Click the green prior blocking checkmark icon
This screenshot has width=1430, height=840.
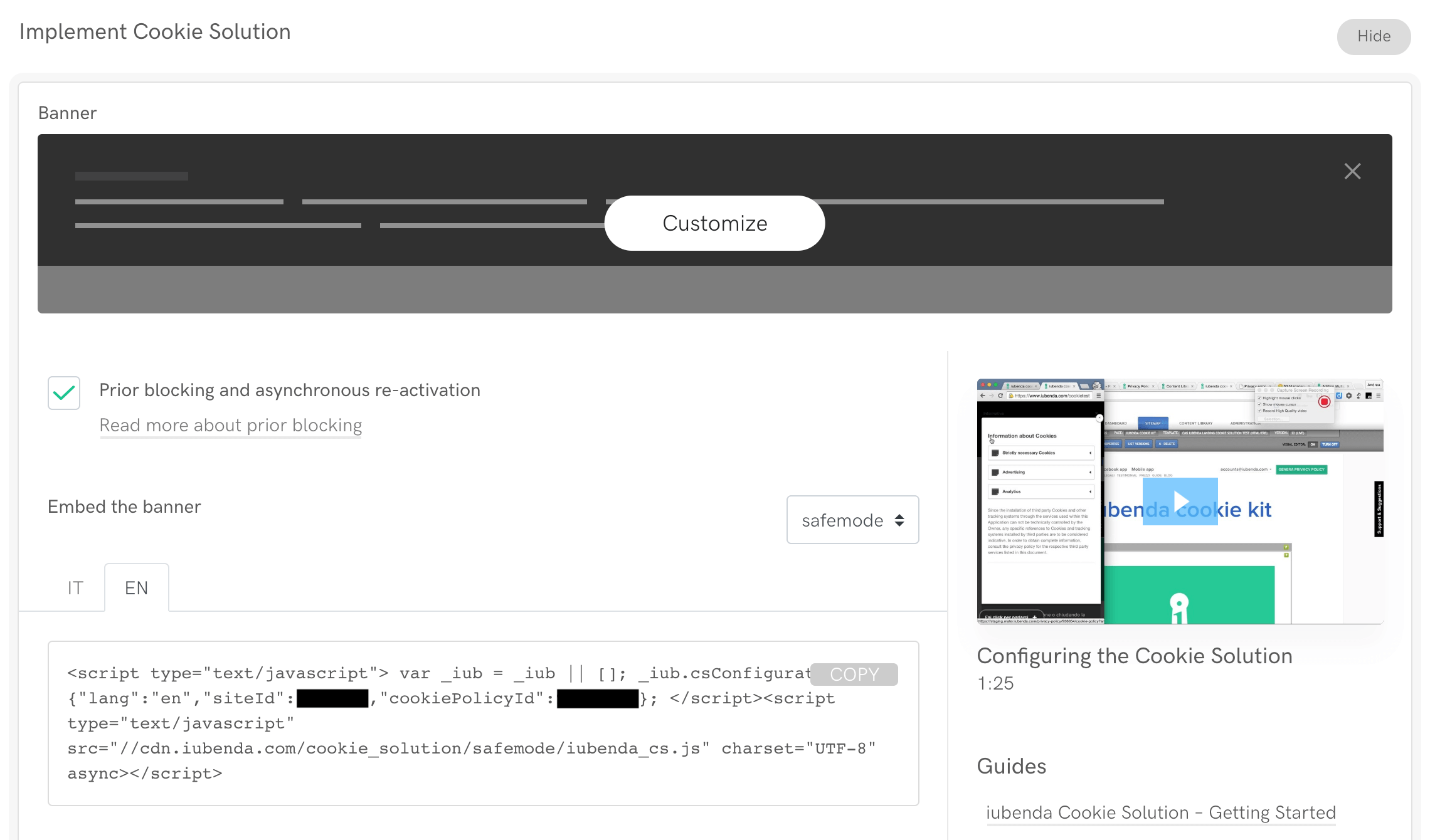point(63,393)
